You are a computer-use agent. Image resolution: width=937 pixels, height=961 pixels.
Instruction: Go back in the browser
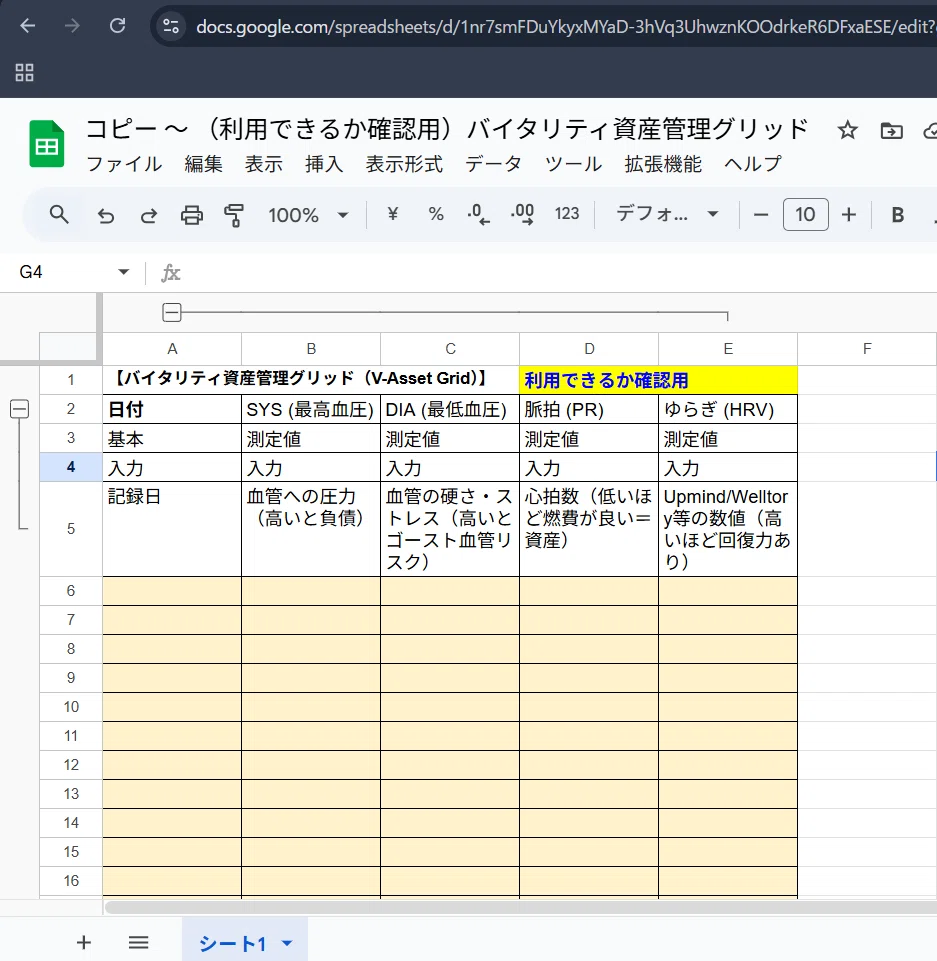[28, 26]
